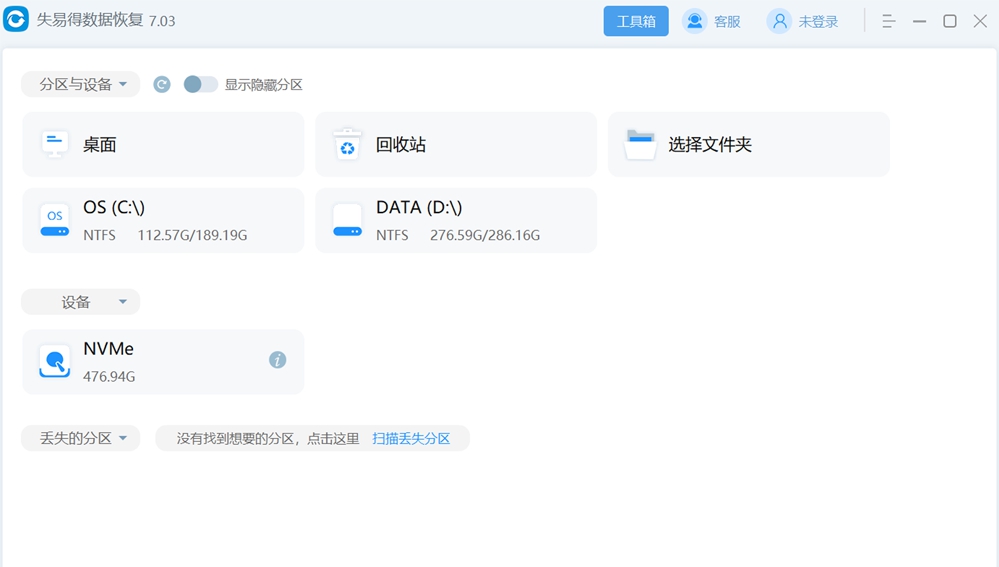The image size is (999, 567).
Task: Click the 476.94G capacity text
Action: click(109, 377)
